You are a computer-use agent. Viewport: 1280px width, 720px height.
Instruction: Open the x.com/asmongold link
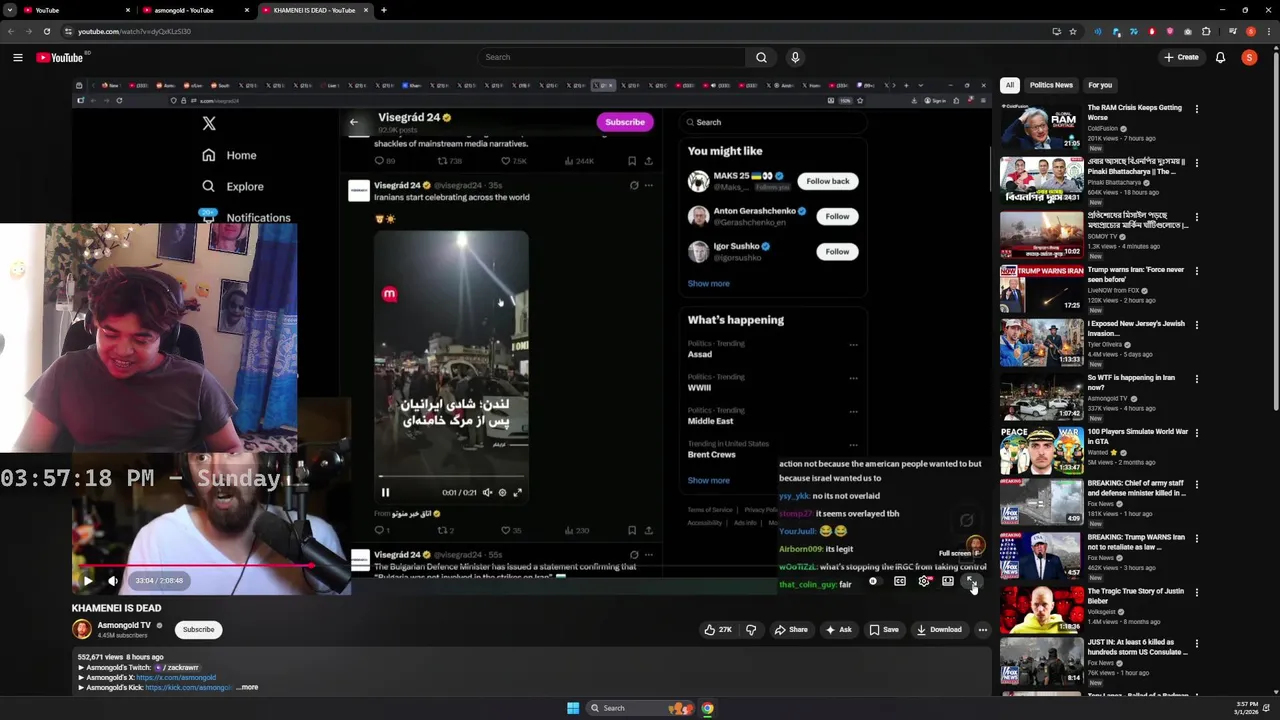(x=175, y=678)
